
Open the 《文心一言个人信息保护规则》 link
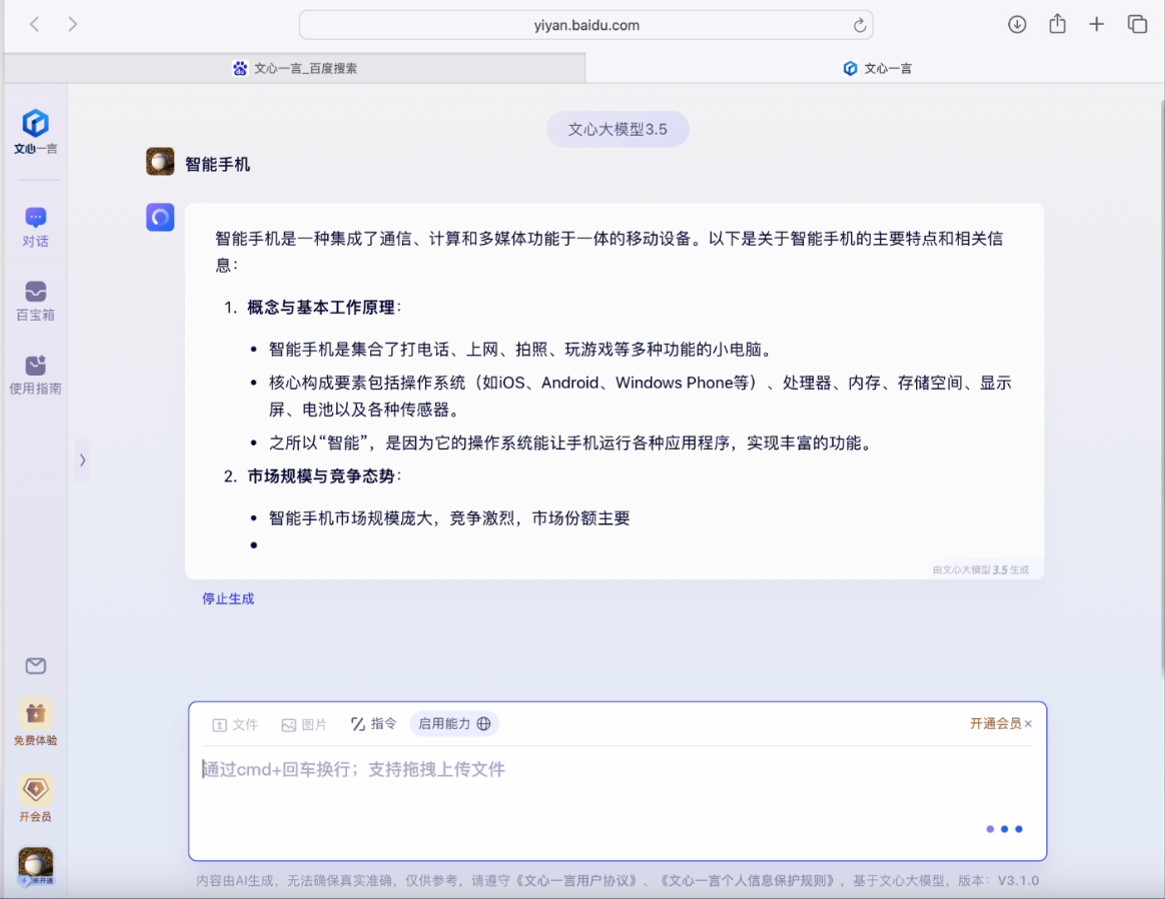(x=748, y=880)
